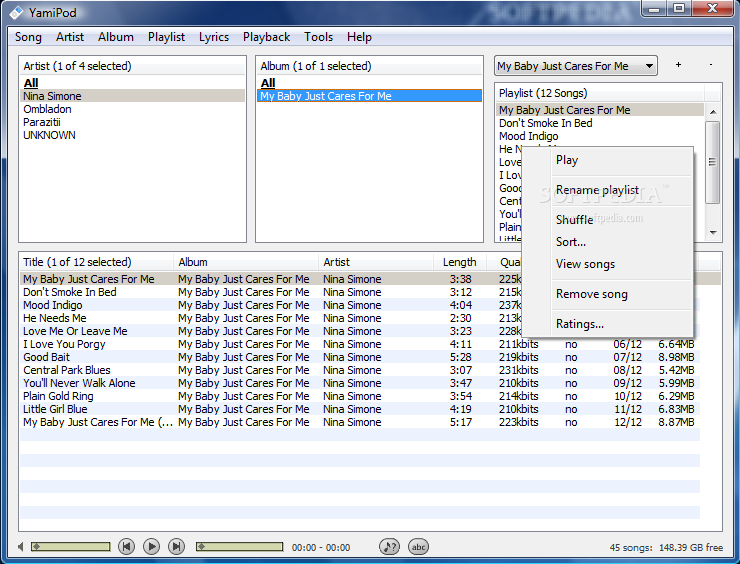
Task: Choose Remove song in context menu
Action: click(x=607, y=294)
